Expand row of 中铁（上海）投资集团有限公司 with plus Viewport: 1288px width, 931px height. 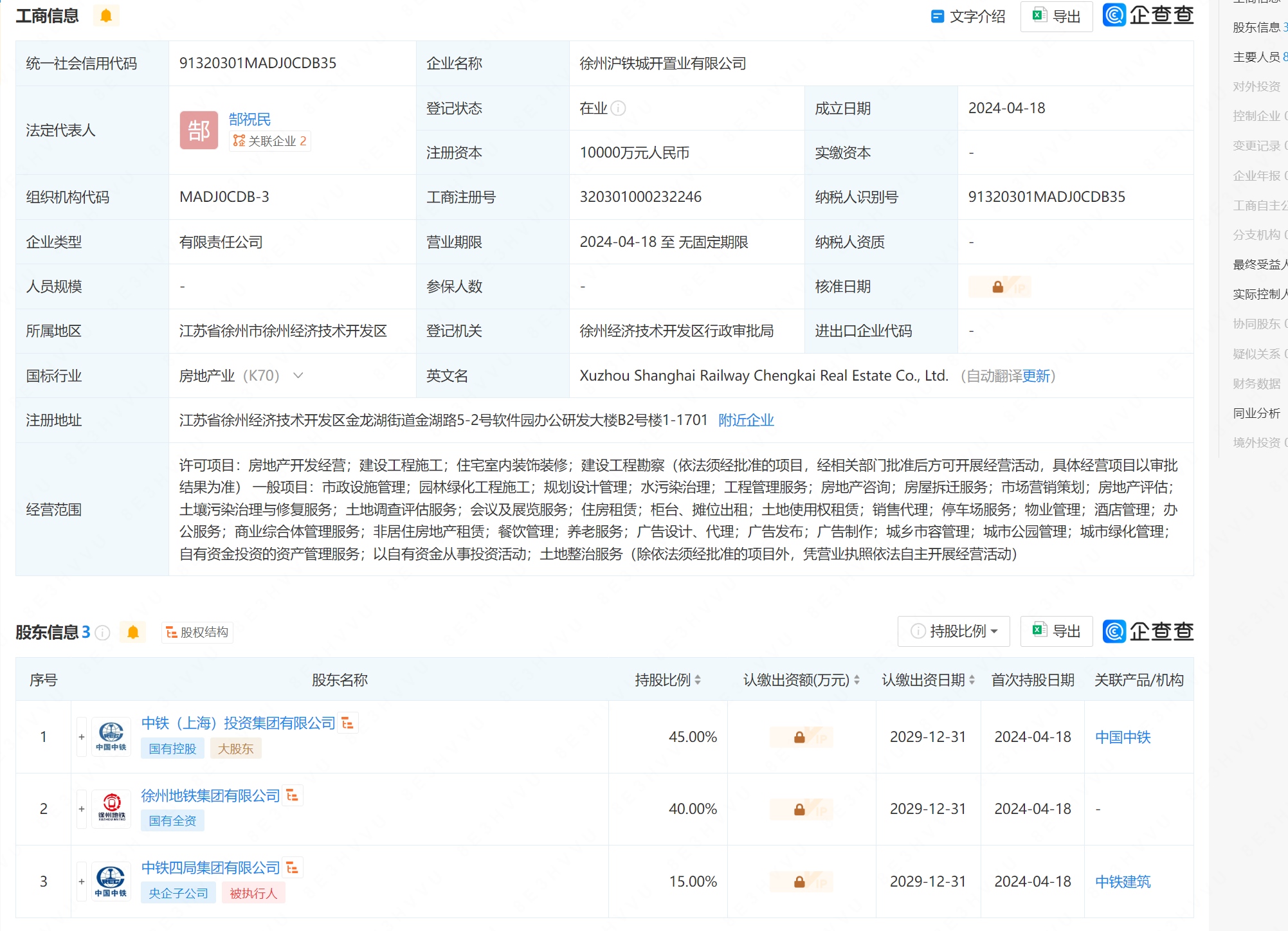[82, 737]
